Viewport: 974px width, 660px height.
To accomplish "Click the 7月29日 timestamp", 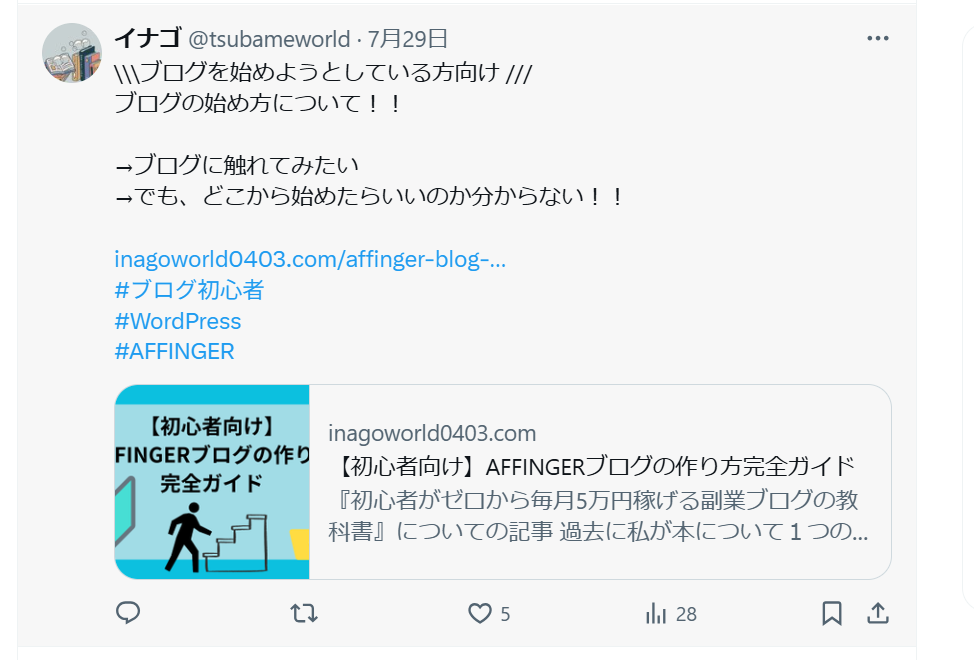I will click(x=407, y=39).
